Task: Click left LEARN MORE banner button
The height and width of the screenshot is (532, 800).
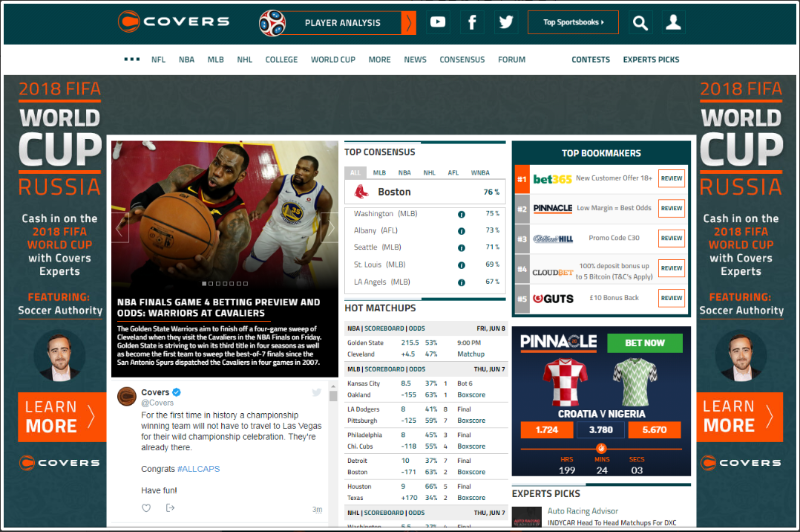Action: (62, 417)
